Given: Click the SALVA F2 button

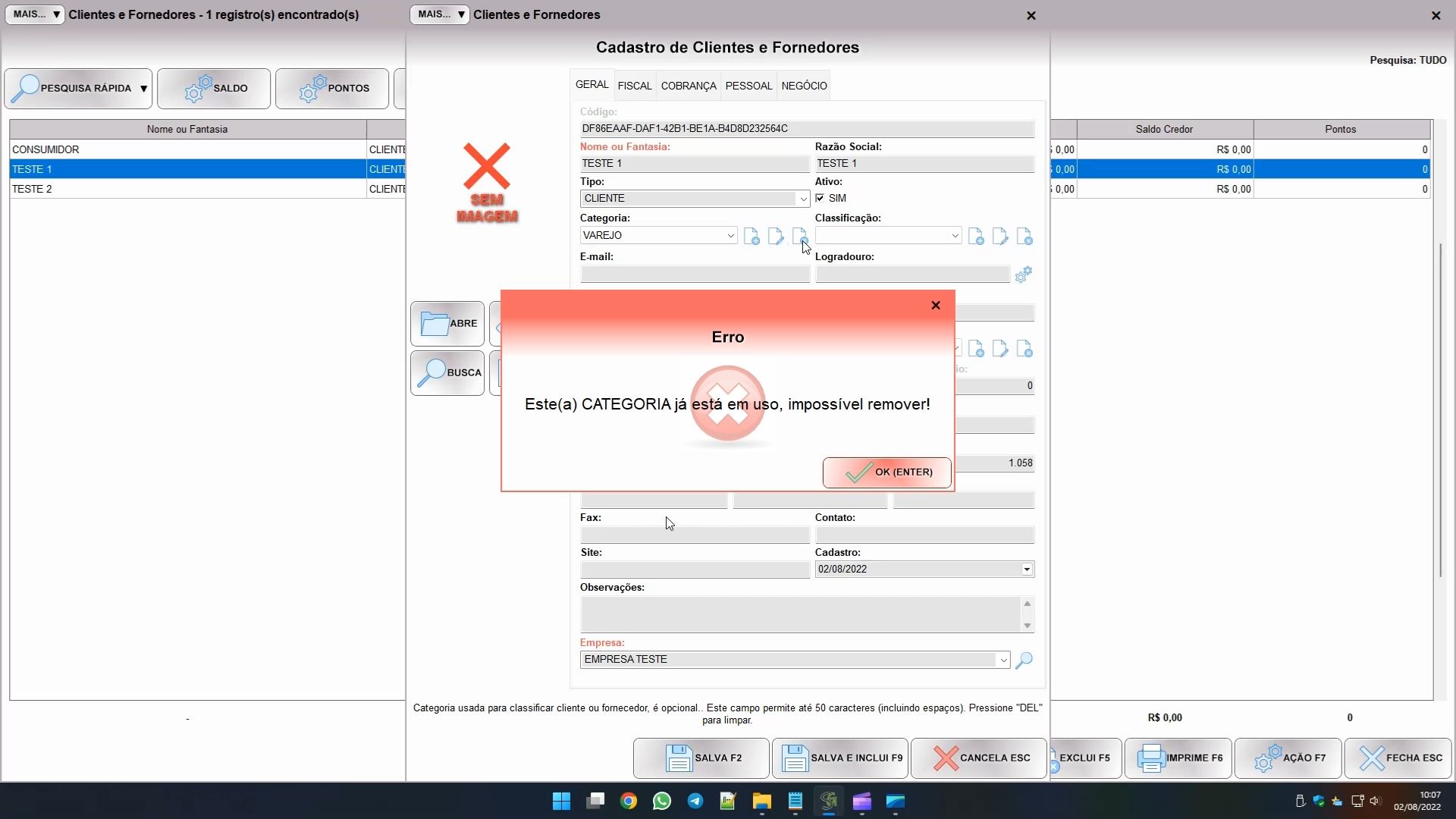Looking at the screenshot, I should (x=701, y=758).
